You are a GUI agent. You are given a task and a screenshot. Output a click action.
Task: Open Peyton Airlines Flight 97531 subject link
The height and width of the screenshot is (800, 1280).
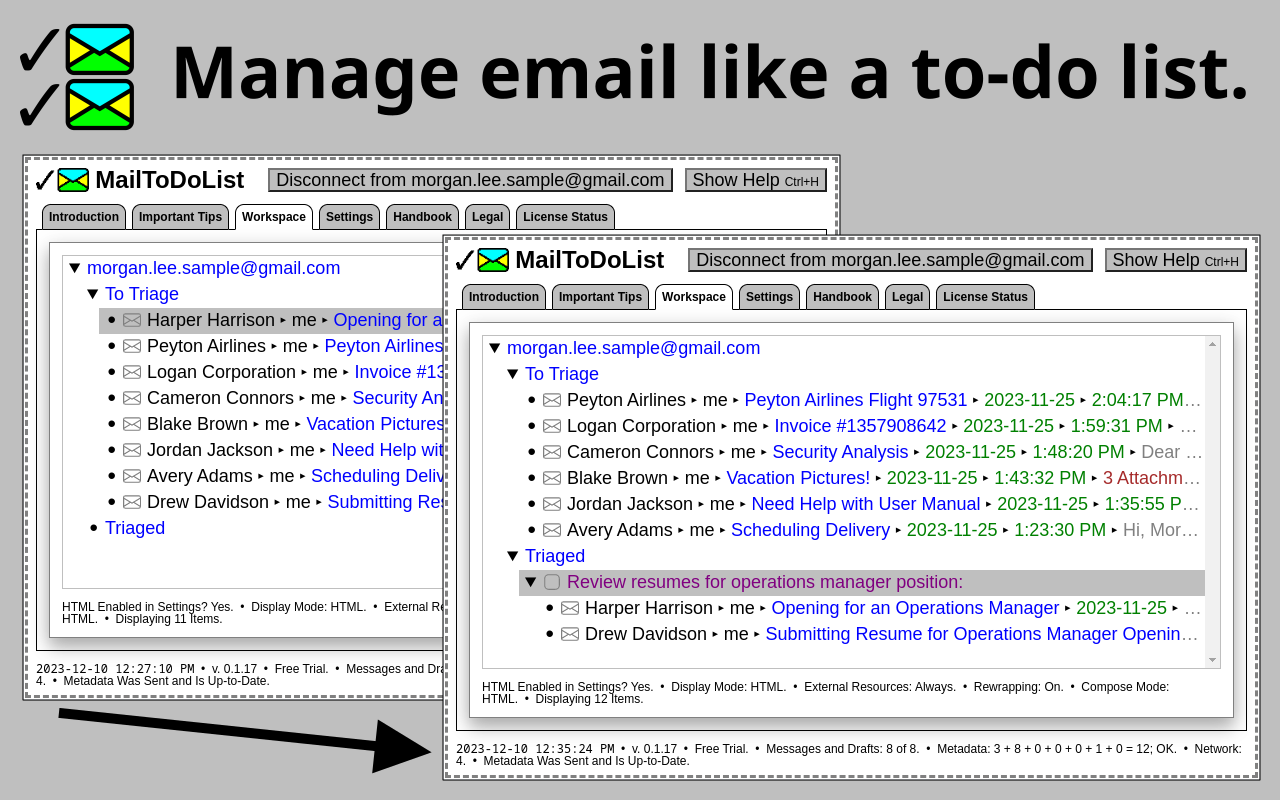point(856,400)
